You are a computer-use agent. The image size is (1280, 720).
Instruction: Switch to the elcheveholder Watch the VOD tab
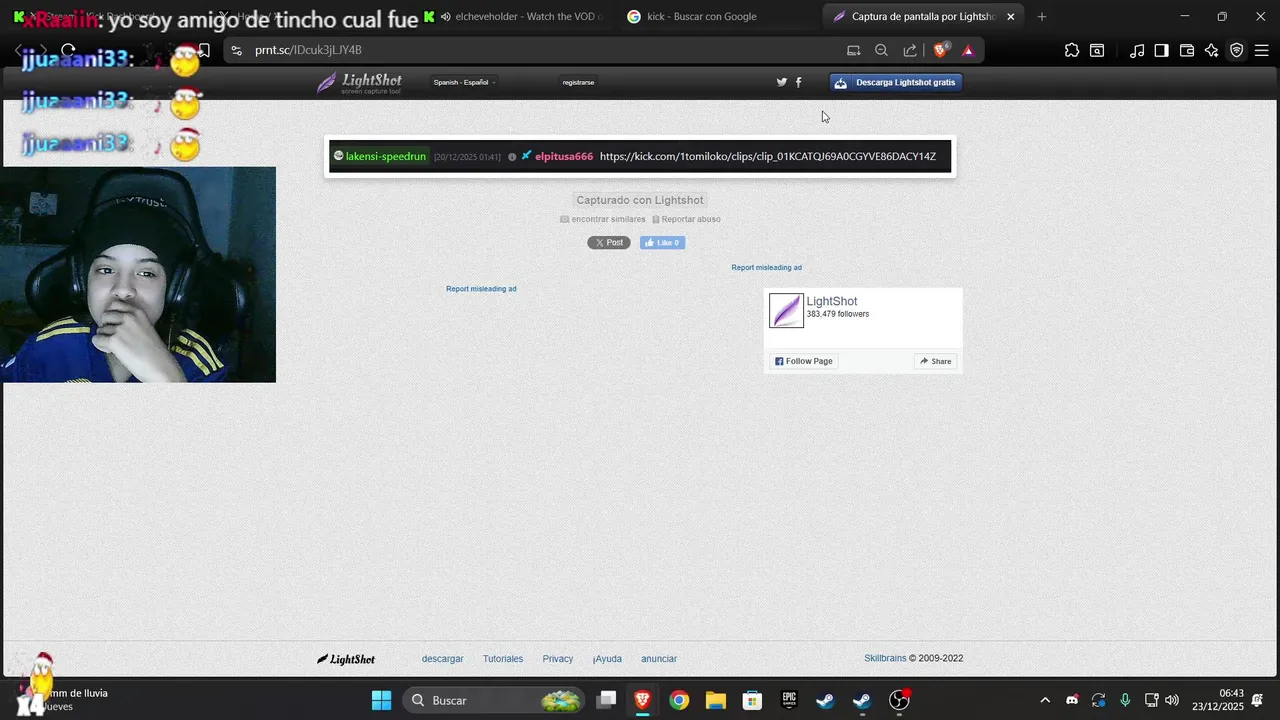pyautogui.click(x=520, y=16)
